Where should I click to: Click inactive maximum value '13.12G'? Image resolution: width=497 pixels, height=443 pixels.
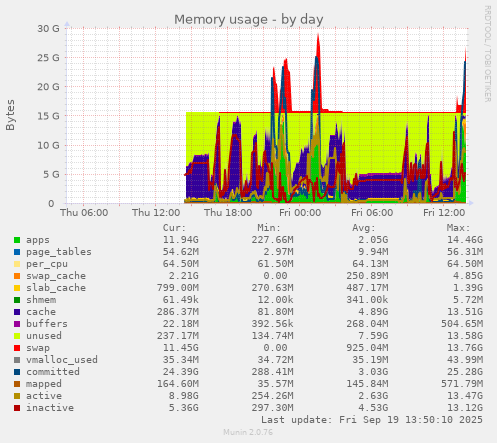click(465, 408)
